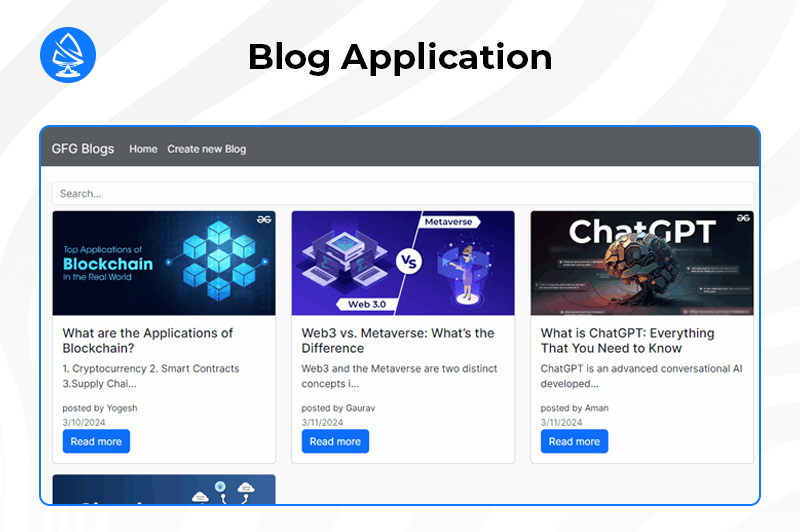The width and height of the screenshot is (800, 532).
Task: Open the Web3 vs Metaverse thumbnail image
Action: (x=403, y=263)
